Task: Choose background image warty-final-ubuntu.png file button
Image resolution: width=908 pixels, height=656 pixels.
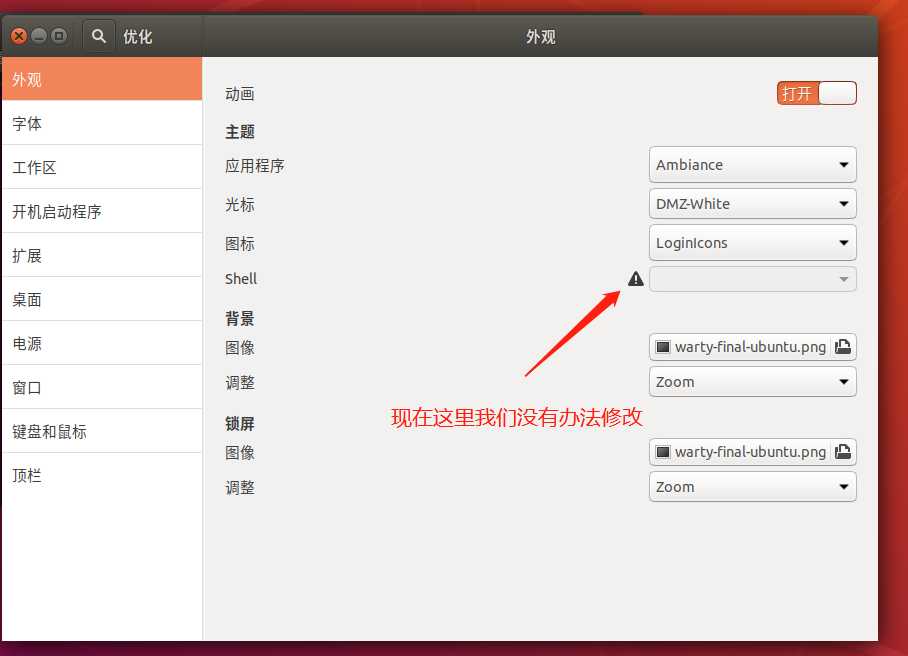Action: coord(752,347)
